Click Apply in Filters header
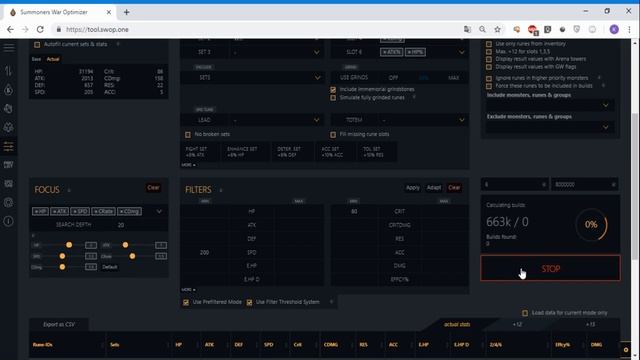This screenshot has width=640, height=360. (413, 188)
